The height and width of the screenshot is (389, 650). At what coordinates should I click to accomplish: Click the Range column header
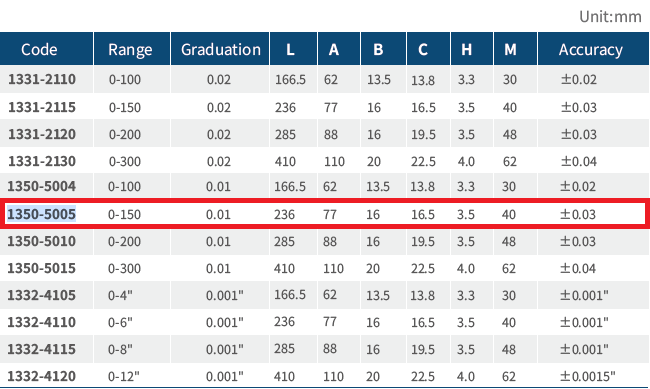(x=130, y=50)
